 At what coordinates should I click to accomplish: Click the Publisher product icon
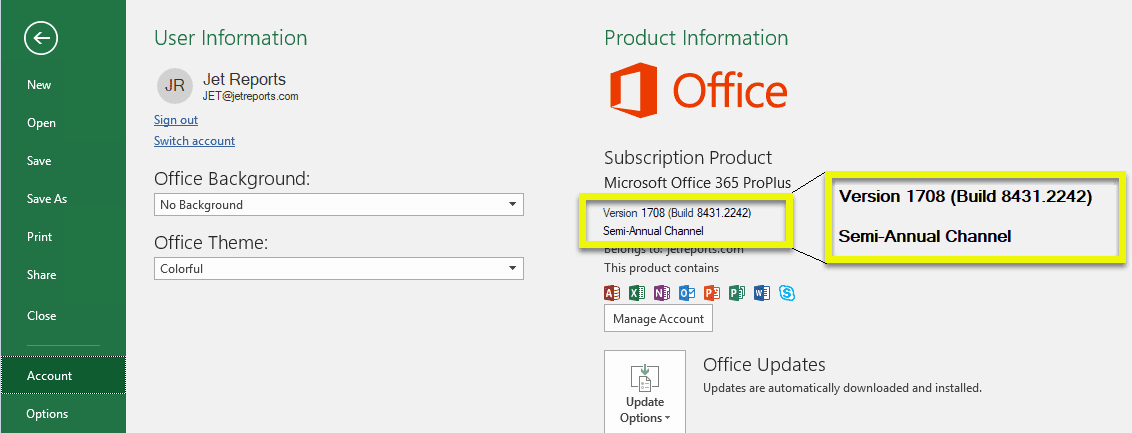pos(737,293)
